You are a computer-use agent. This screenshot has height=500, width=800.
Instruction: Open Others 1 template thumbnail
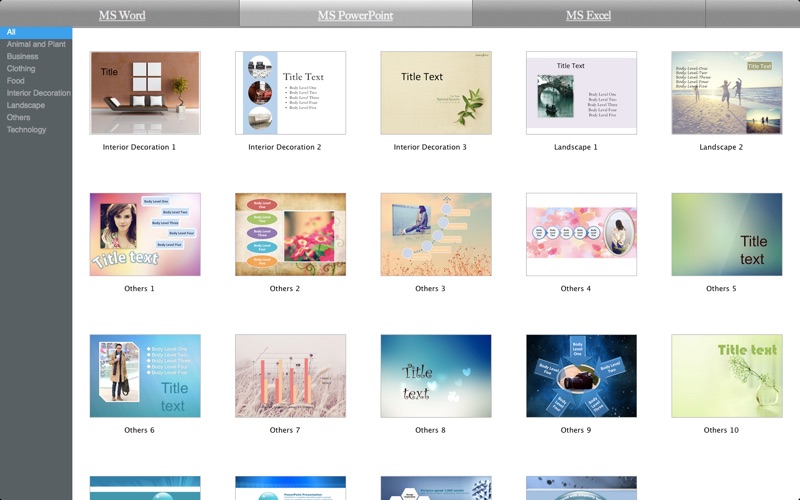click(145, 234)
